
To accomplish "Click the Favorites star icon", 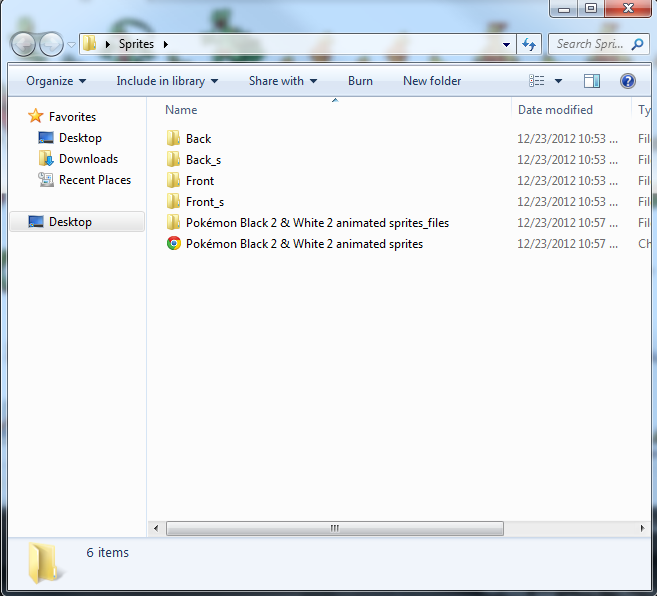I will pyautogui.click(x=36, y=117).
